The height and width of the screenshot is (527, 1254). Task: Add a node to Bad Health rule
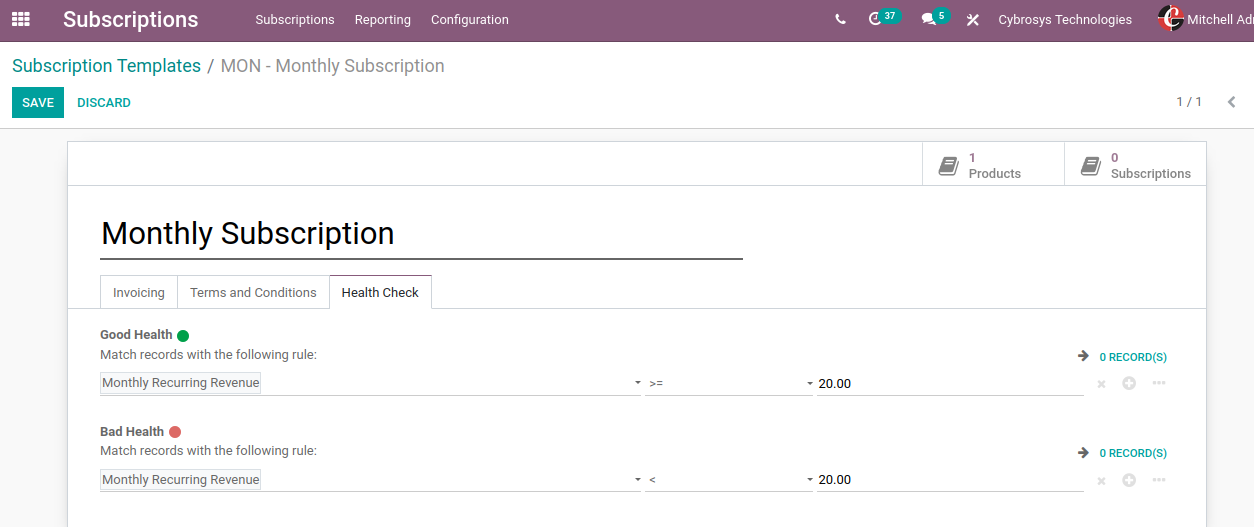1129,480
